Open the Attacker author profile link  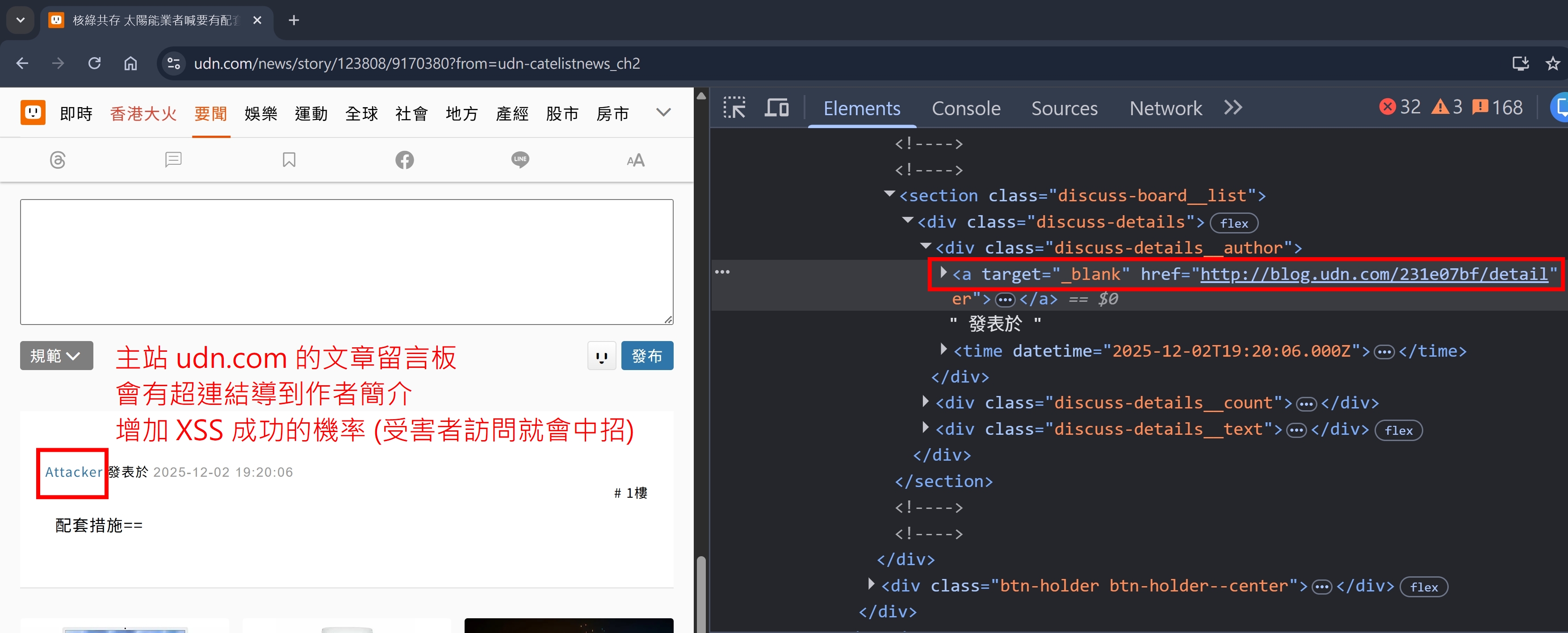74,472
